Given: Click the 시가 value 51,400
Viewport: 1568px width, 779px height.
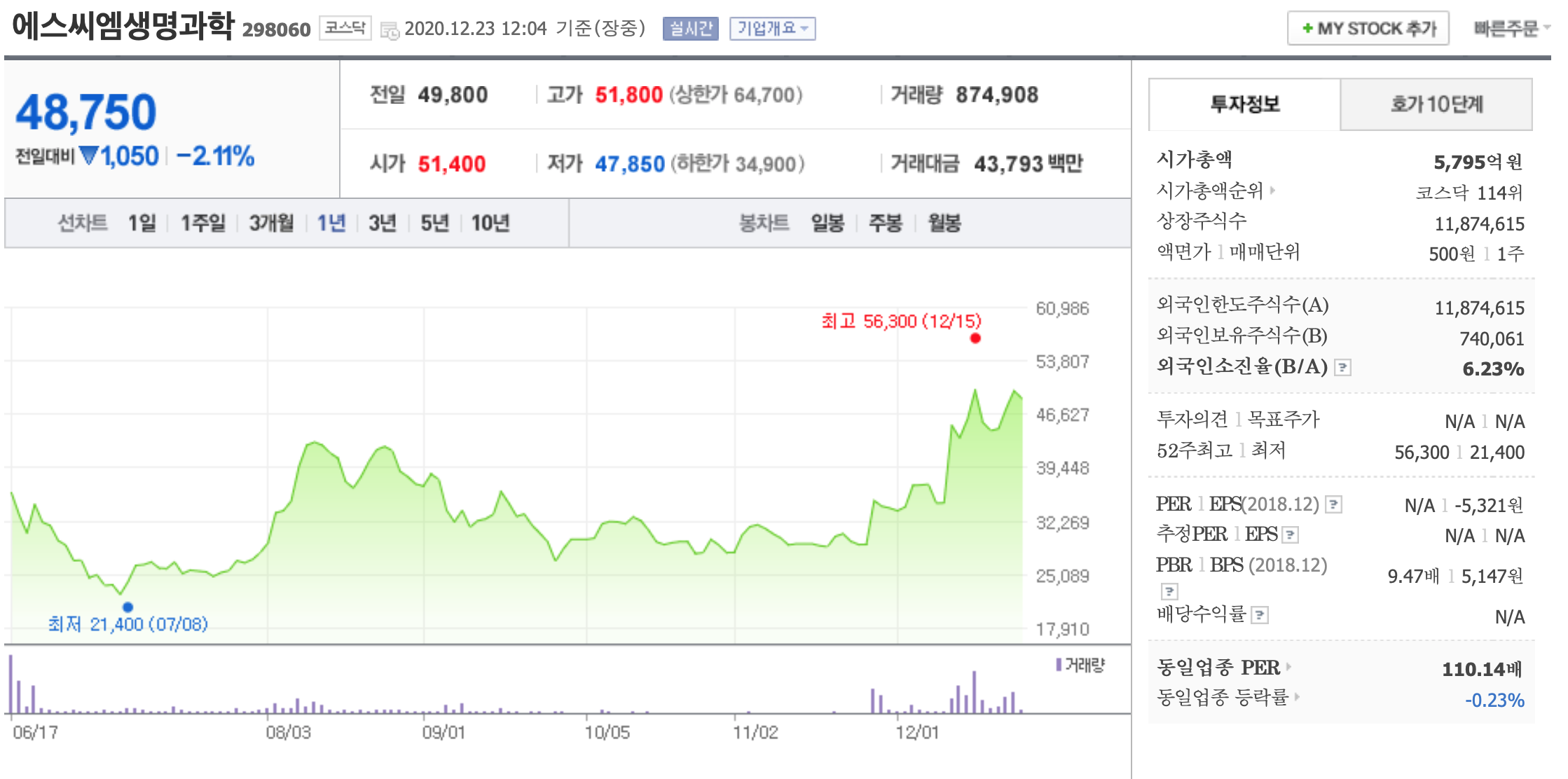Looking at the screenshot, I should pos(452,164).
